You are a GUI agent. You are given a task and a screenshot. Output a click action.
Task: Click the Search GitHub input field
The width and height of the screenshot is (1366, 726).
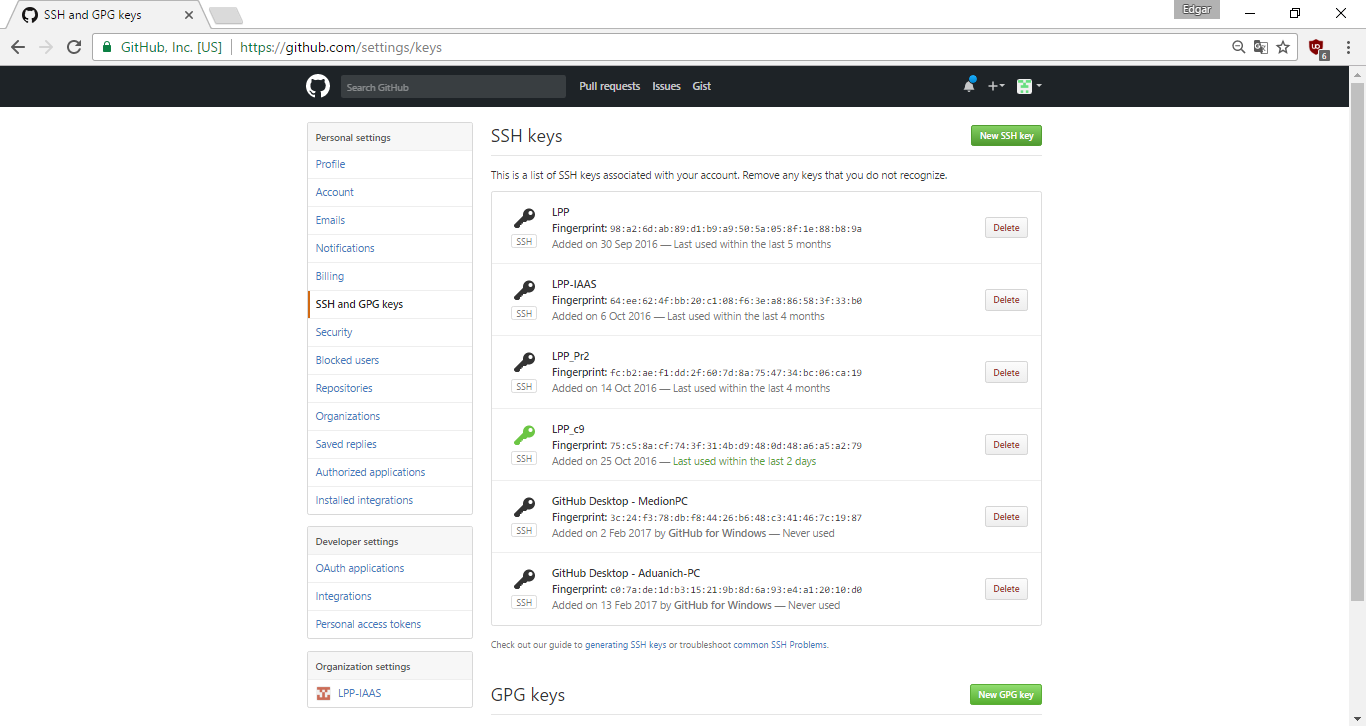tap(452, 86)
